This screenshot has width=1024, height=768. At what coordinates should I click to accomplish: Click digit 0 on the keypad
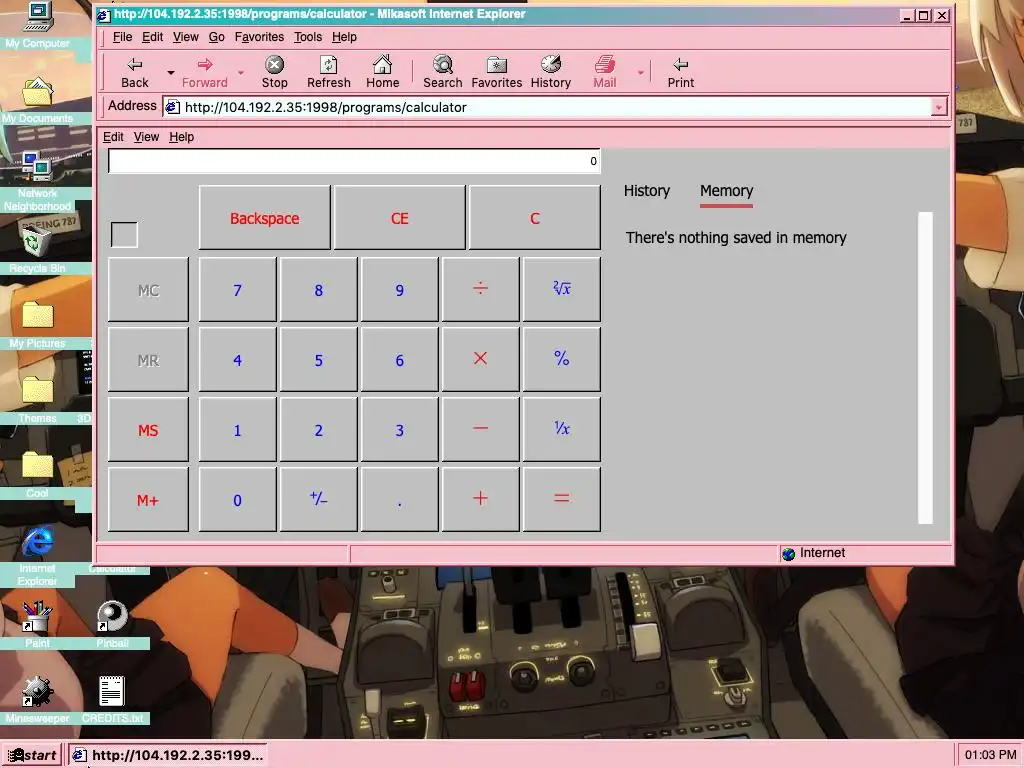238,500
